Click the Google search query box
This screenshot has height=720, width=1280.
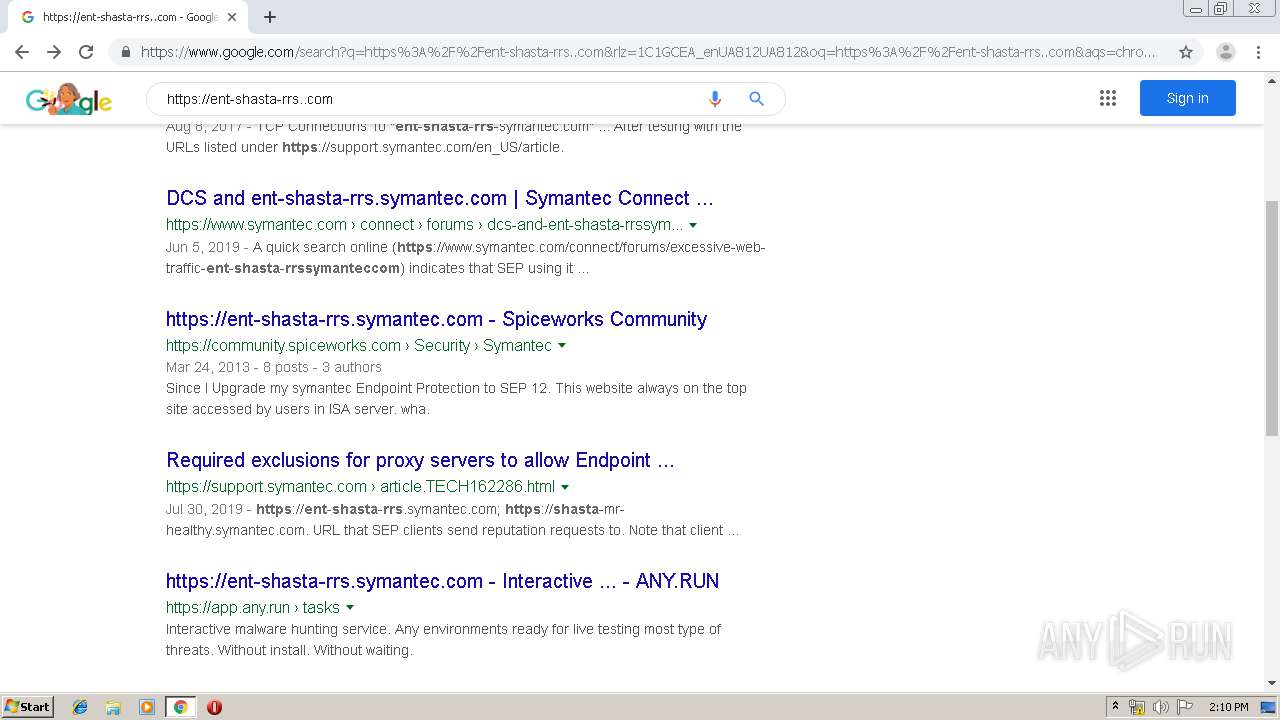pos(425,99)
